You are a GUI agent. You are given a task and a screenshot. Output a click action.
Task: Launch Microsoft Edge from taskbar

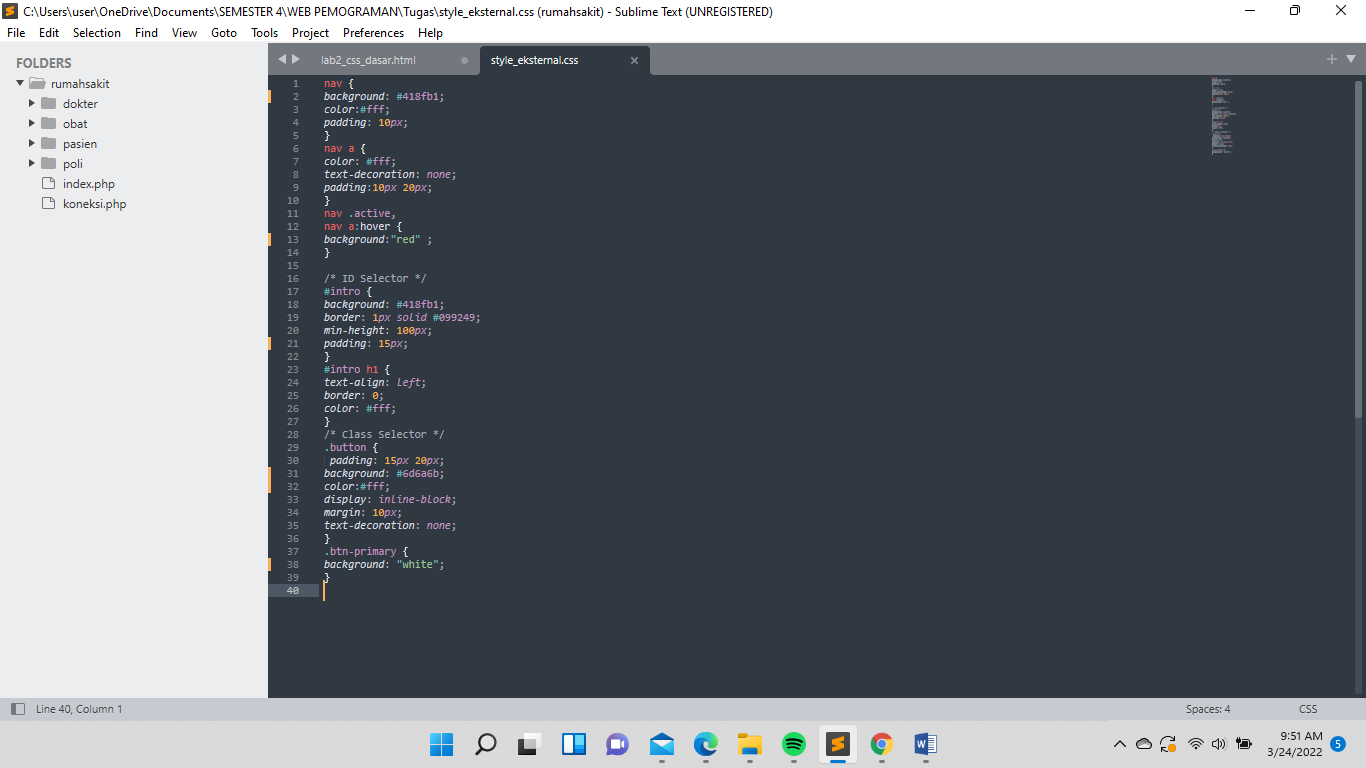coord(706,744)
